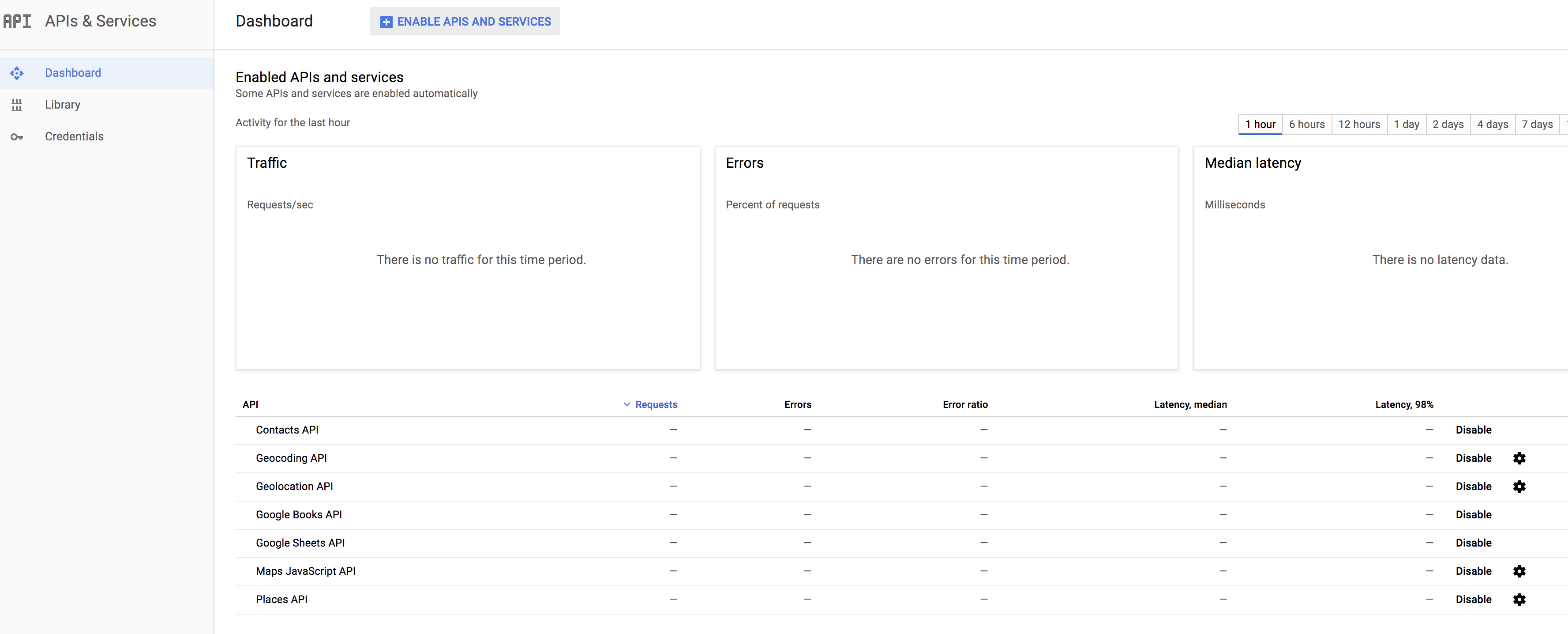The width and height of the screenshot is (1568, 634).
Task: Disable the Geocoding API
Action: [x=1473, y=458]
